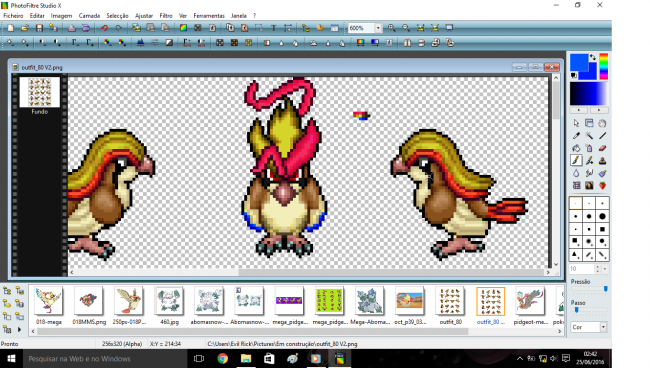The image size is (650, 368).
Task: Open the Ferramentas menu
Action: click(209, 16)
